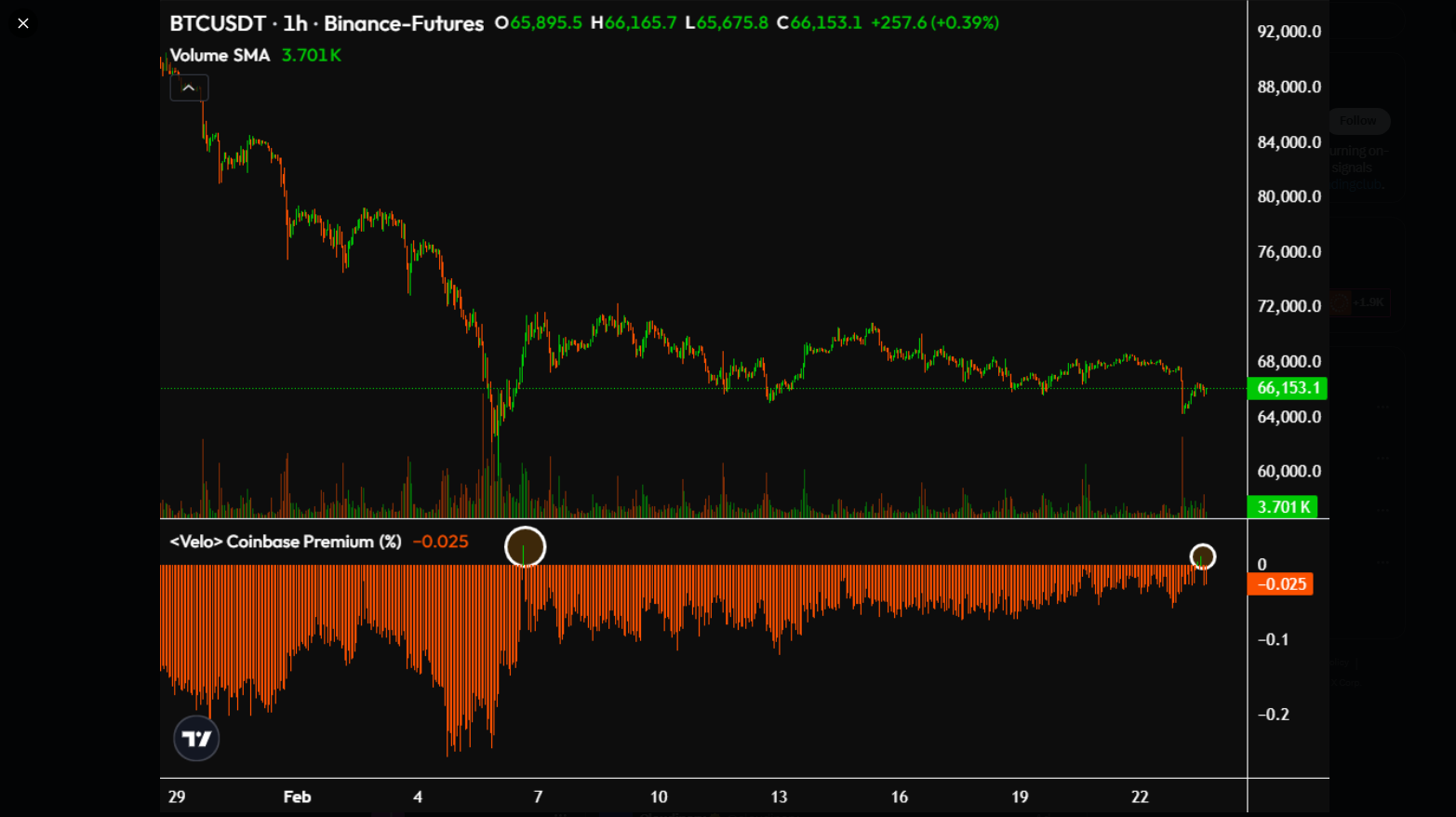Close the chart overlay with the X icon

pyautogui.click(x=22, y=22)
